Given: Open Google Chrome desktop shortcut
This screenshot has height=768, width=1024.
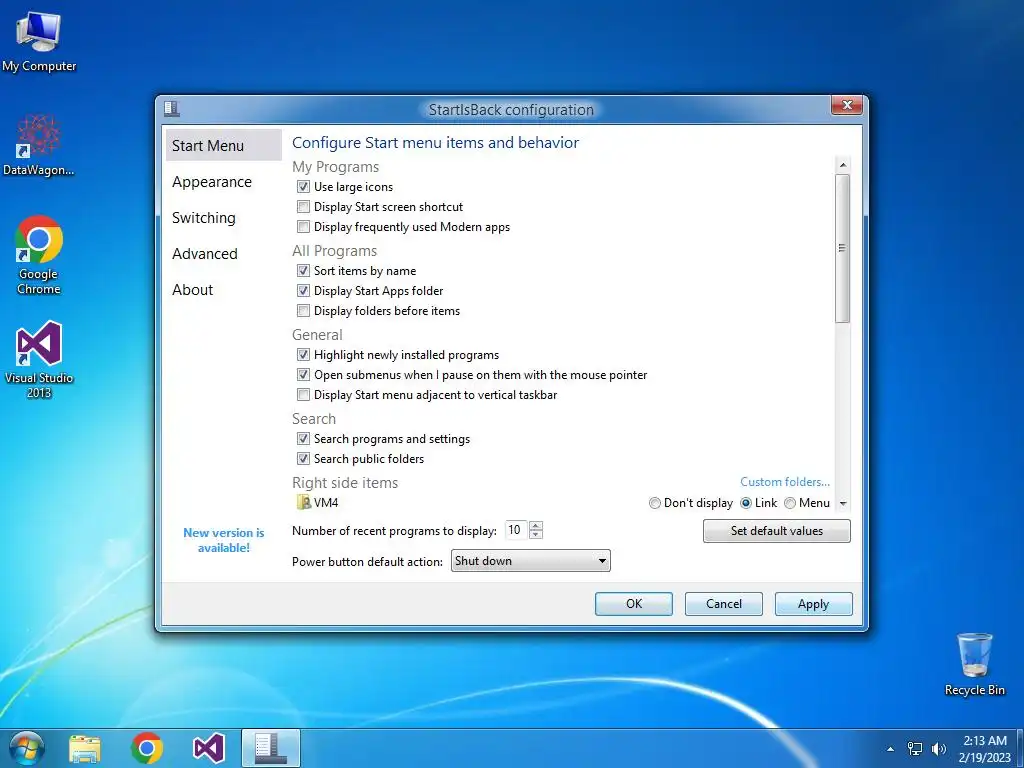Looking at the screenshot, I should click(x=39, y=255).
